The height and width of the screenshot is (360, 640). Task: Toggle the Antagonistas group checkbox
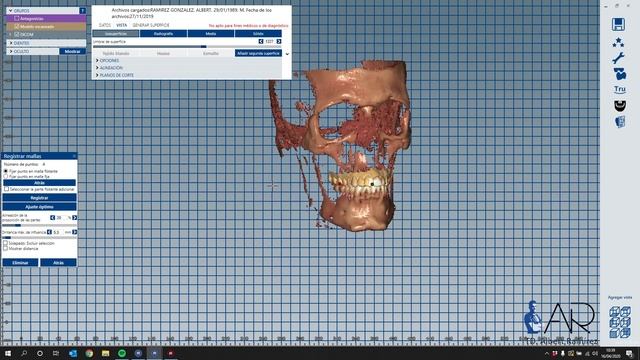point(17,18)
